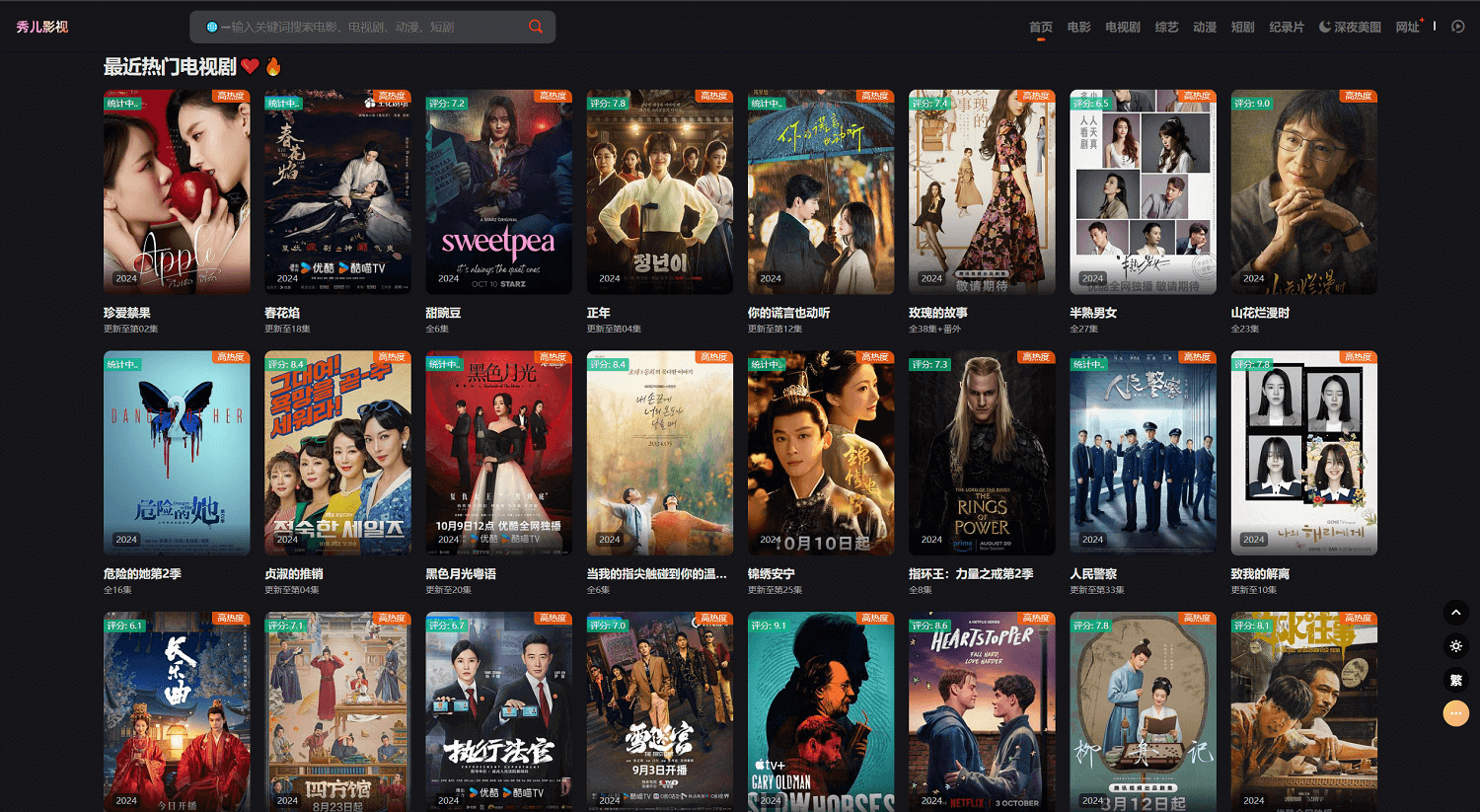Open the 黑色月光粤语 title link
Viewport: 1480px width, 812px height.
[461, 574]
